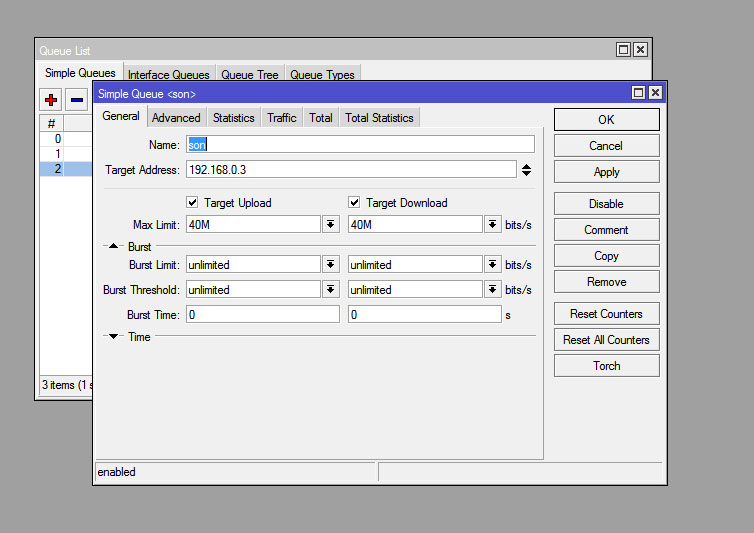Uncheck the Target Download checkbox
The image size is (754, 533).
click(x=354, y=202)
